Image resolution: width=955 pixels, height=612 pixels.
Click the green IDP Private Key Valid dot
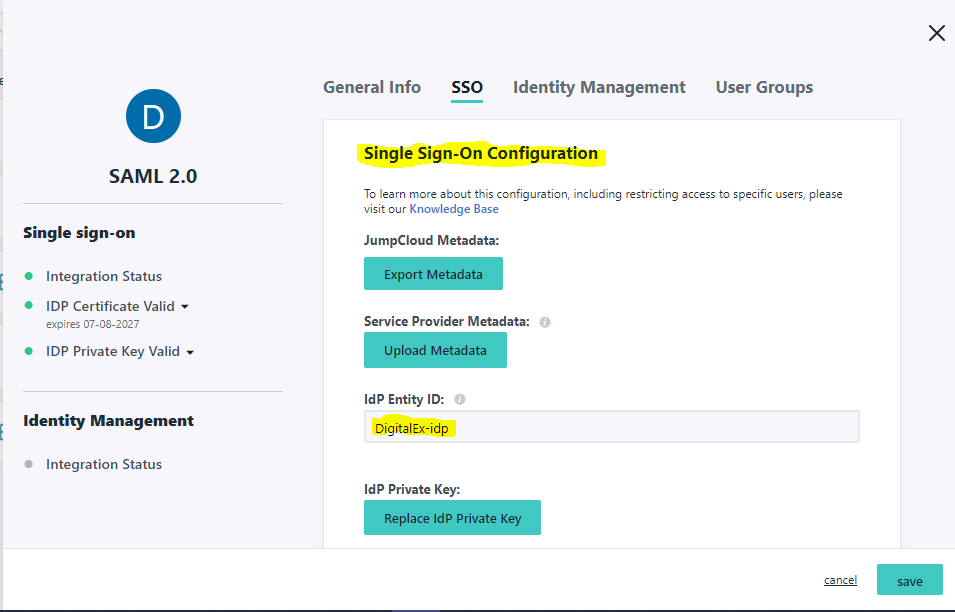click(29, 351)
